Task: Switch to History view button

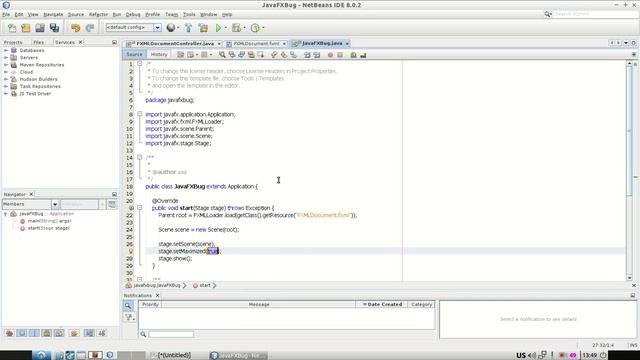Action: pyautogui.click(x=159, y=54)
